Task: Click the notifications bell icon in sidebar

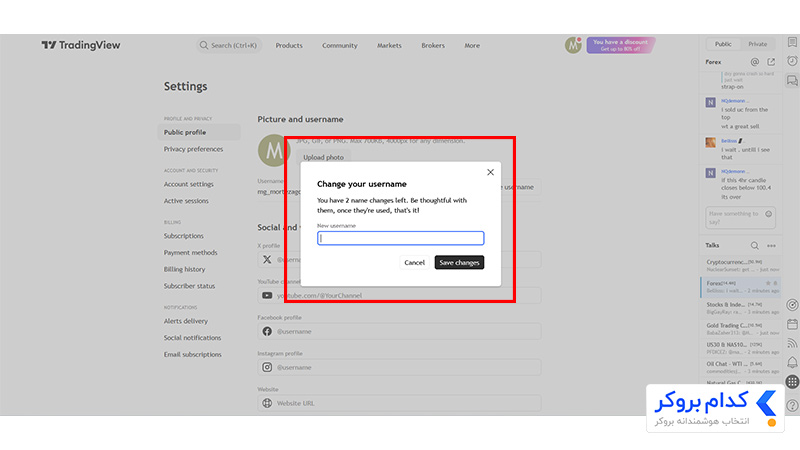Action: [792, 362]
